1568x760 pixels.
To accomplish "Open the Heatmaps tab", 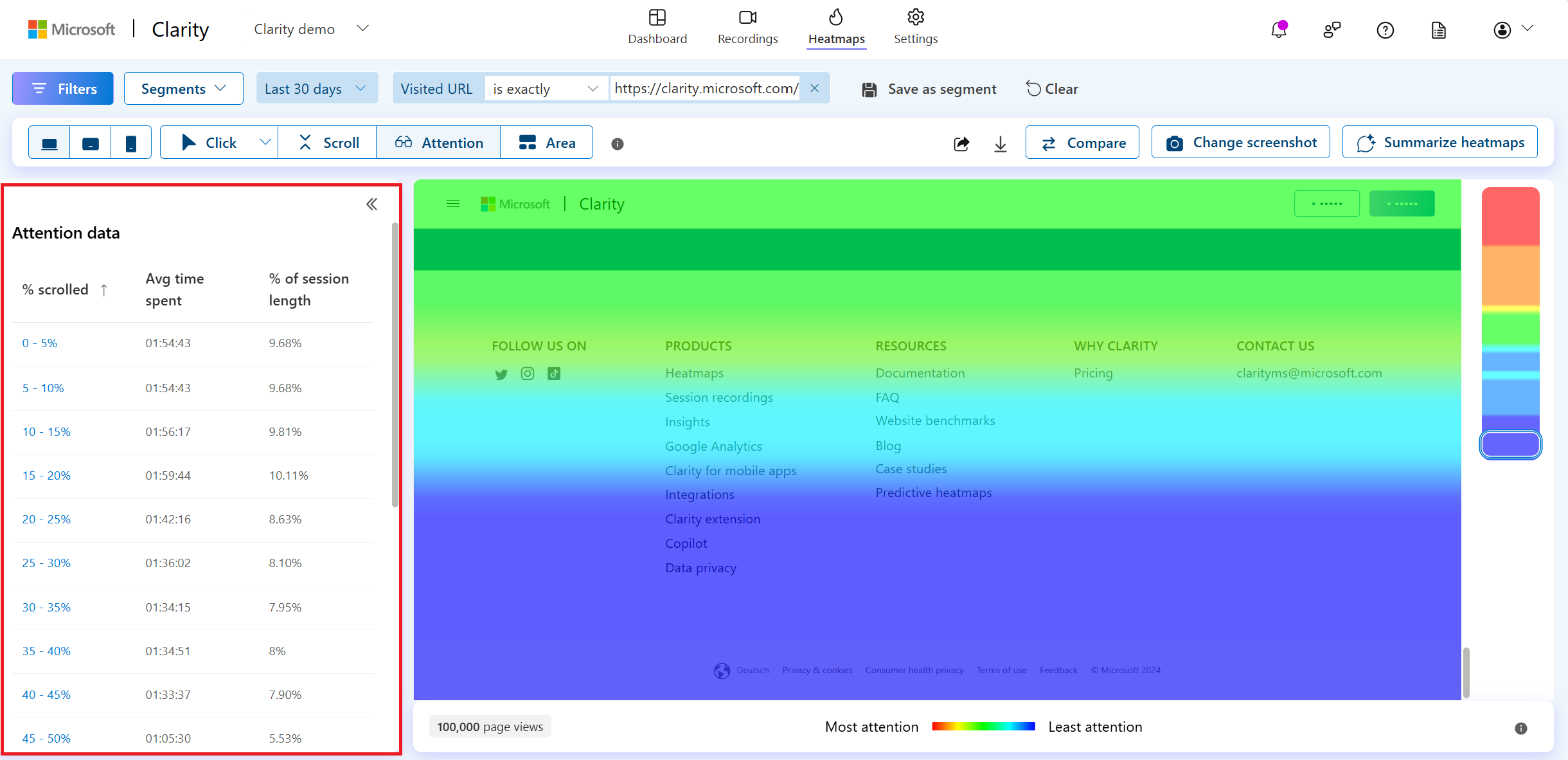I will (x=836, y=28).
